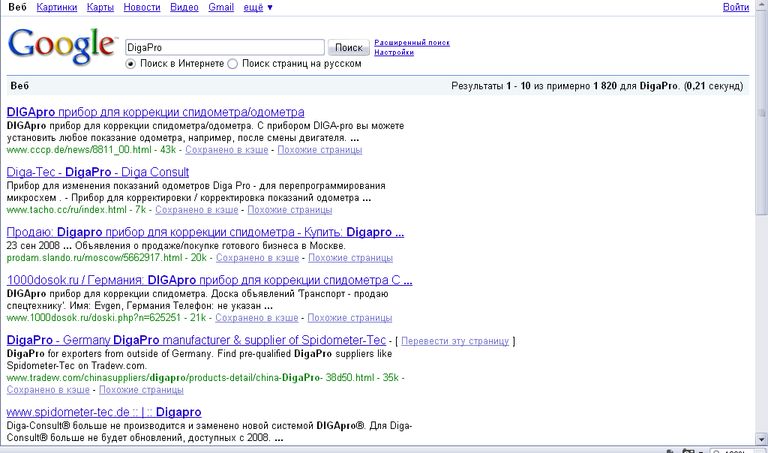Open similar pages for www.cccp.de result
This screenshot has height=453, width=768.
click(320, 150)
